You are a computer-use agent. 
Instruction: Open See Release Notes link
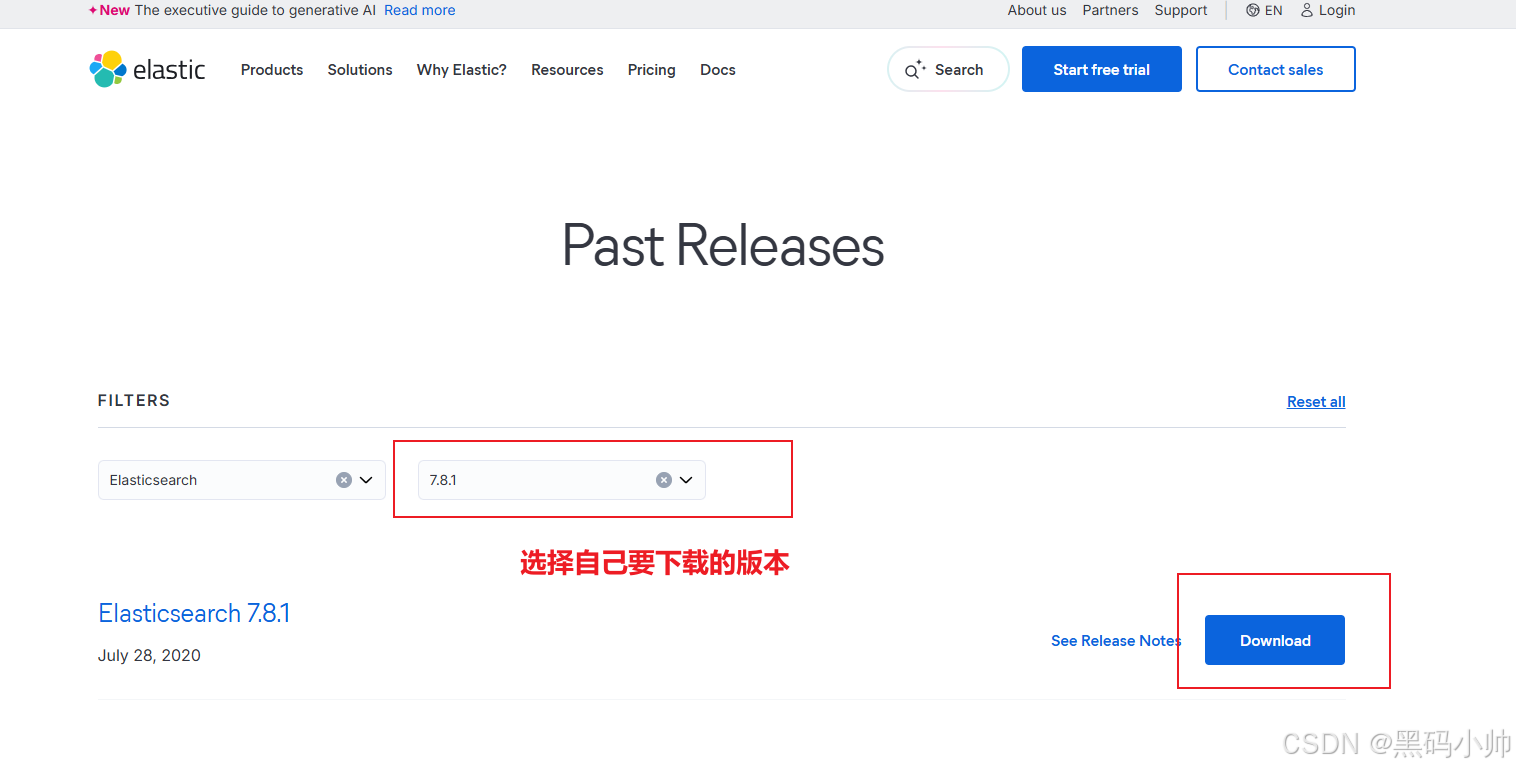click(x=1116, y=641)
